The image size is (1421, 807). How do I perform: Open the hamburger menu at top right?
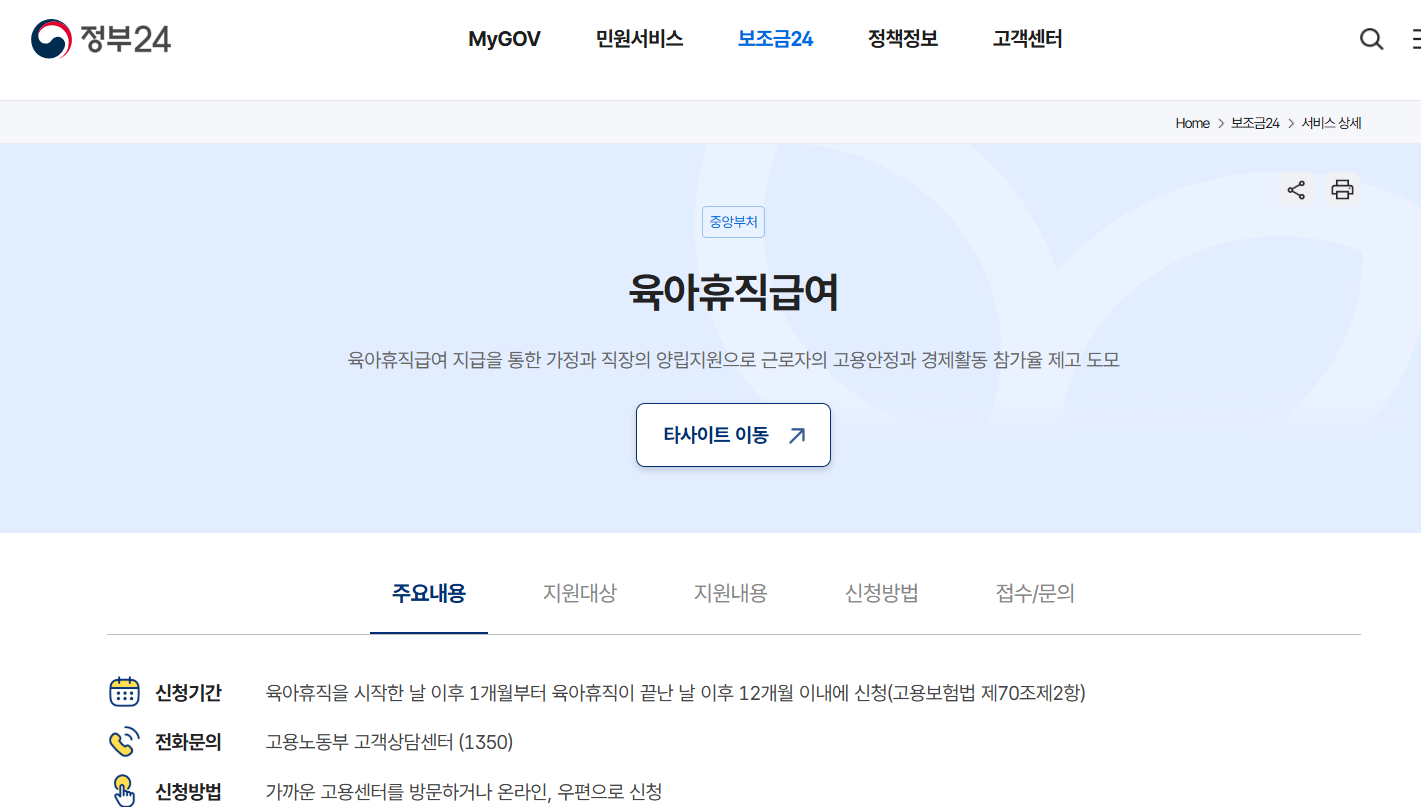click(x=1415, y=39)
